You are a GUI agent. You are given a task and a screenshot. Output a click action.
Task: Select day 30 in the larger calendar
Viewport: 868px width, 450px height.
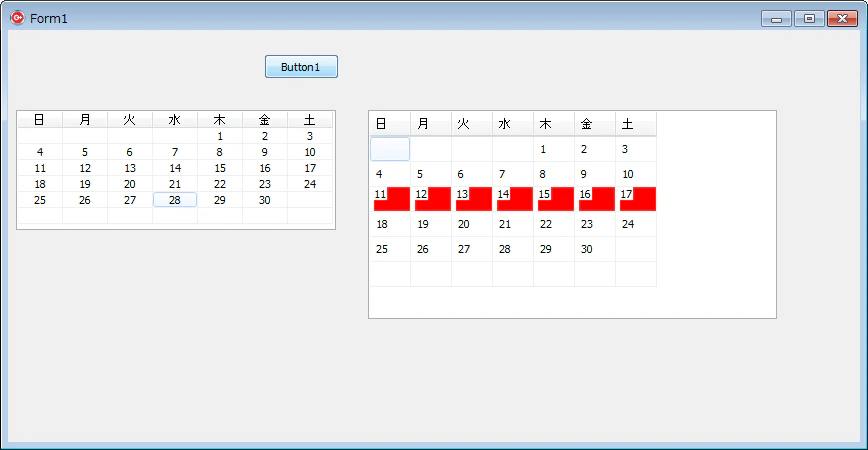595,249
